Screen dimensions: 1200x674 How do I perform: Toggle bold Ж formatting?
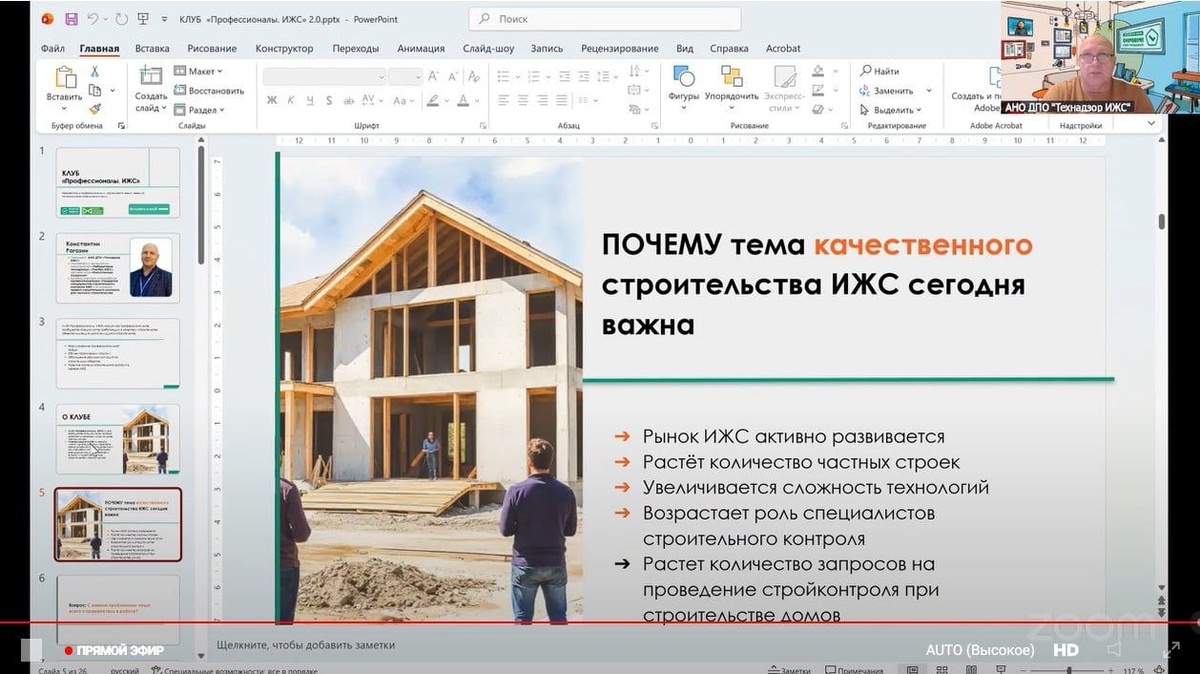[x=272, y=100]
